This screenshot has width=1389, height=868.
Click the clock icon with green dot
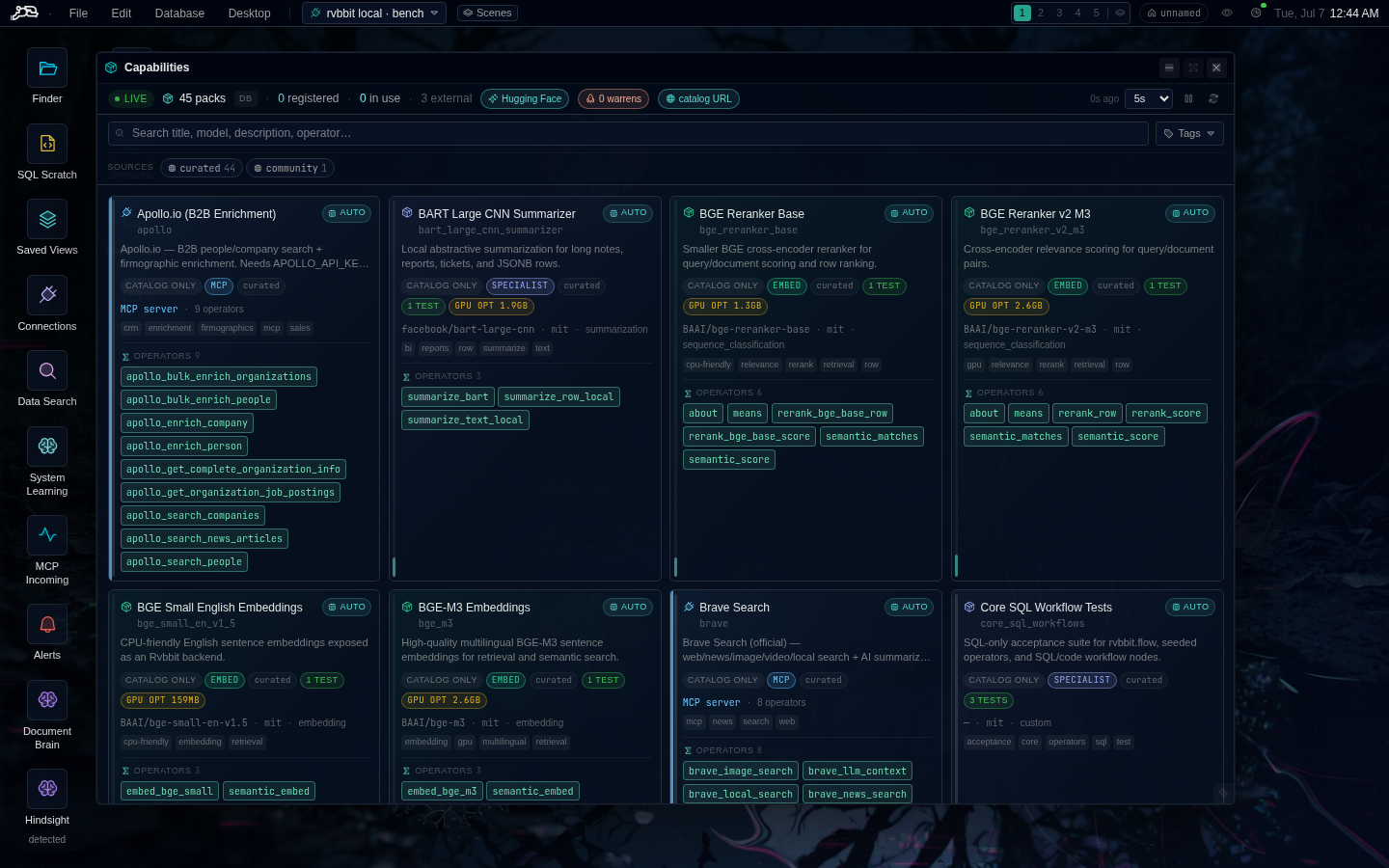(1256, 13)
